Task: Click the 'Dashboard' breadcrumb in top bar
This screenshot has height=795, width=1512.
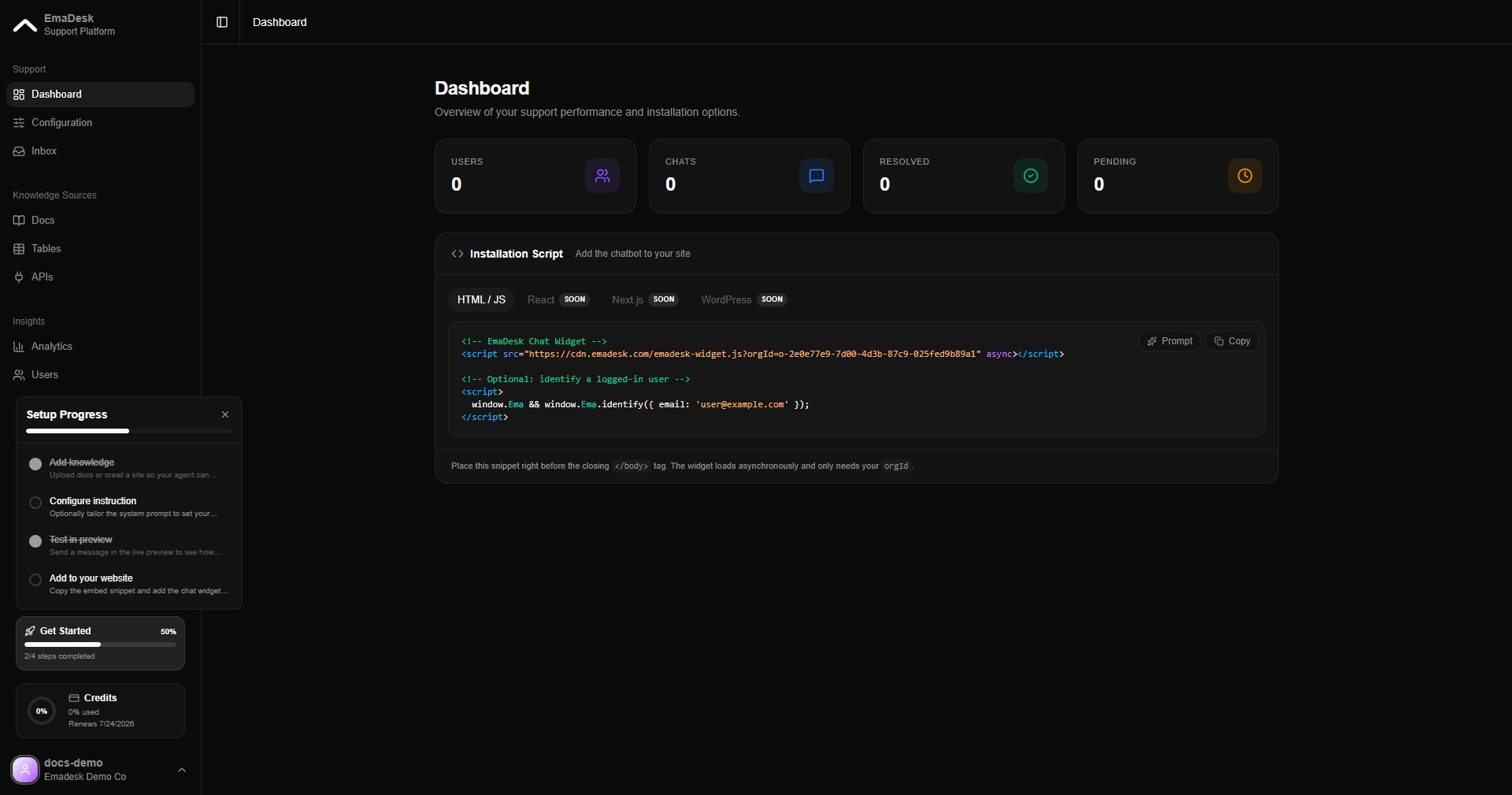Action: (x=280, y=22)
